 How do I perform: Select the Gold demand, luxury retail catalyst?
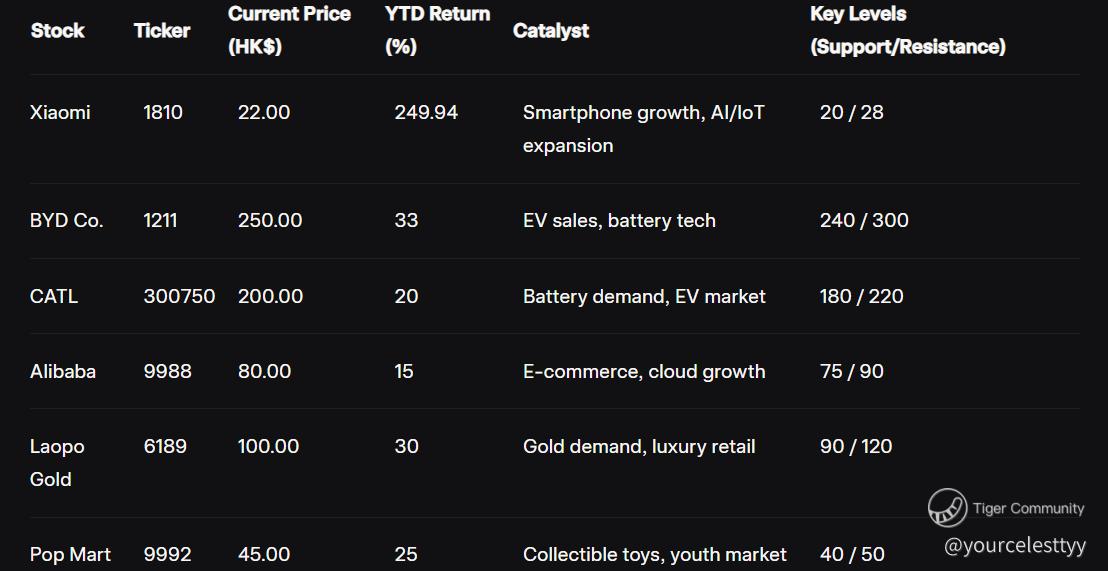point(639,447)
